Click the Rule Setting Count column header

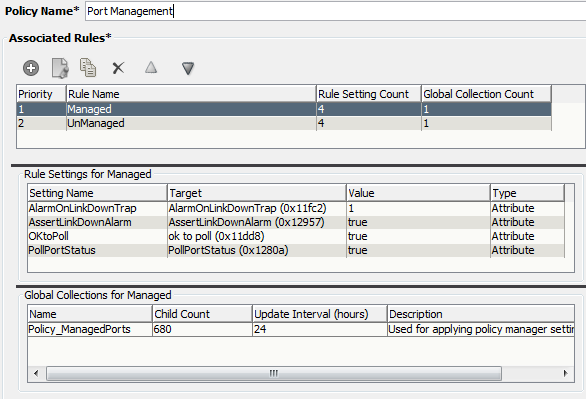coord(368,94)
